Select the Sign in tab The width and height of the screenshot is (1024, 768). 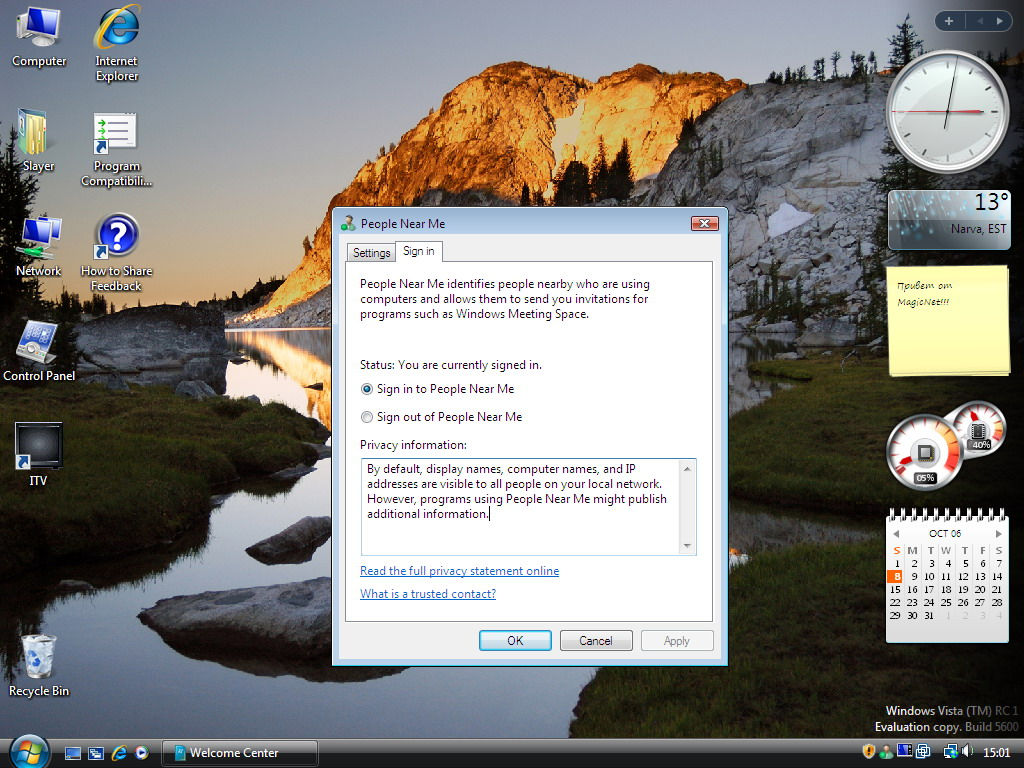[419, 252]
